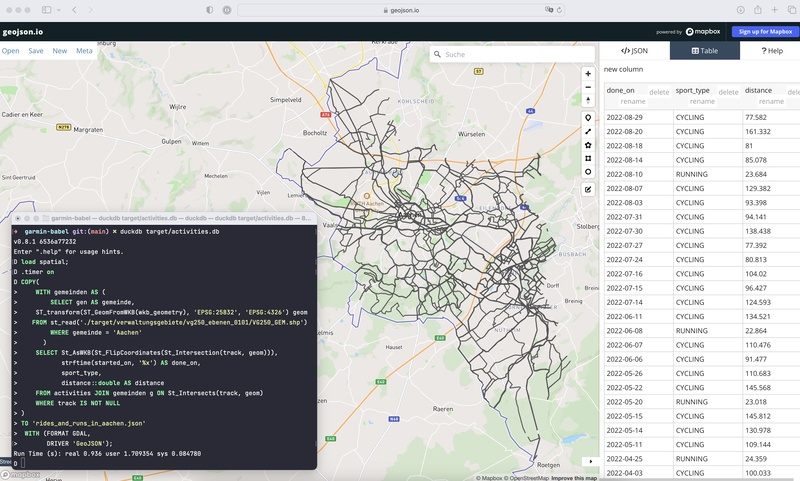This screenshot has height=481, width=800.
Task: Click the Würselen label on the map
Action: 471,134
